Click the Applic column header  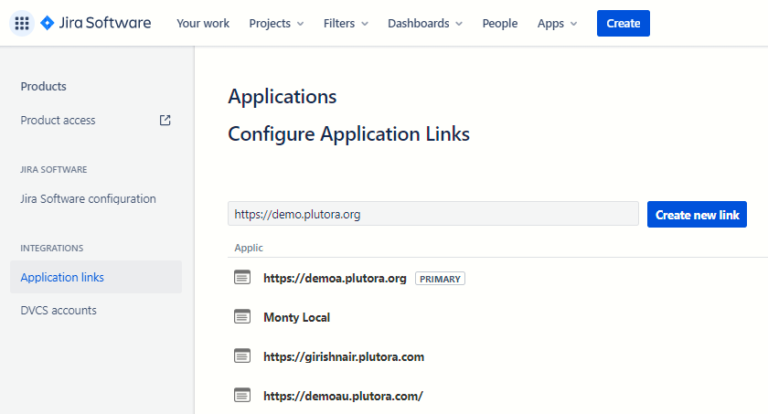click(249, 248)
